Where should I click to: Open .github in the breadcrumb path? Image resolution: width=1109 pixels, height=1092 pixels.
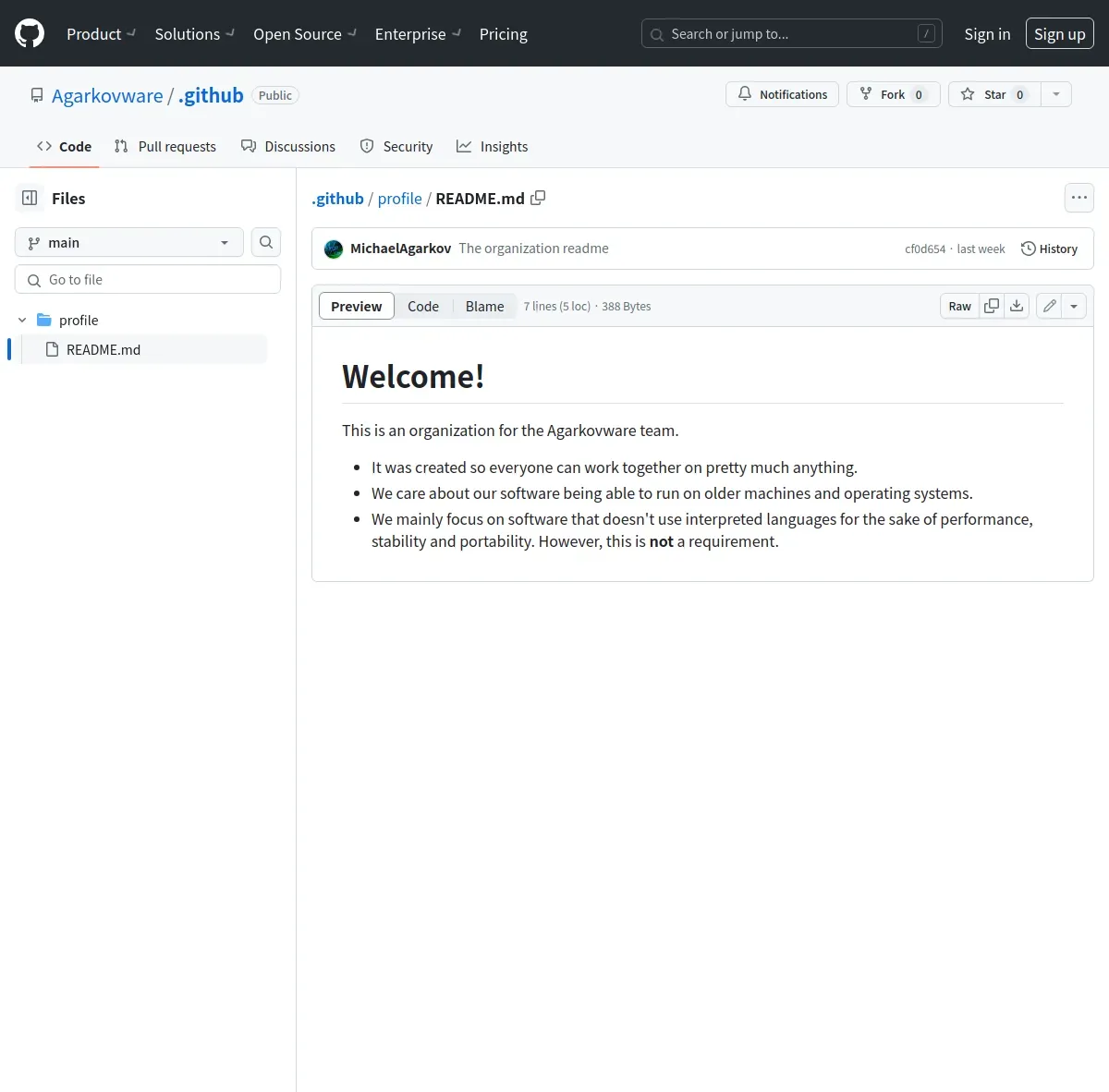tap(337, 198)
